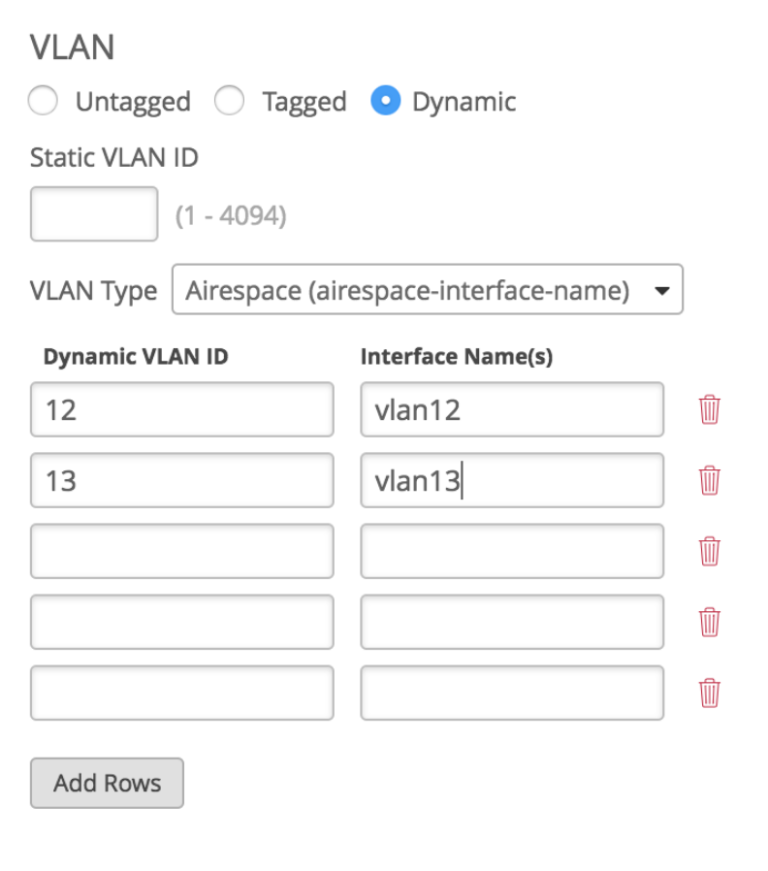
Task: Click the Interface Name field containing vlan12
Action: pos(511,410)
